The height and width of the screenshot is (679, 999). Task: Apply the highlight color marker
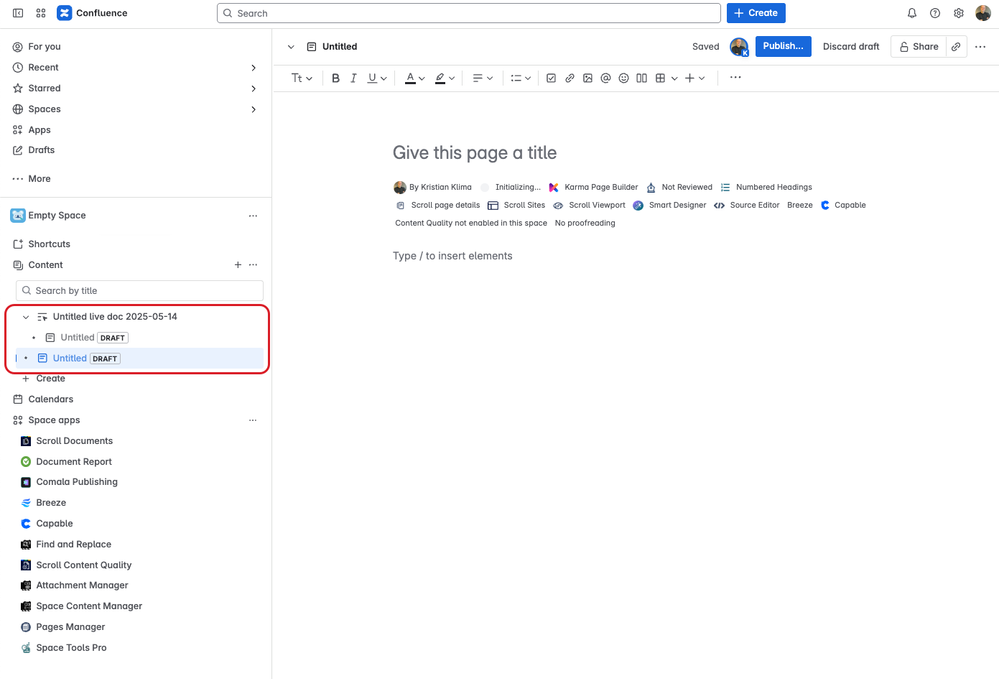(x=440, y=78)
